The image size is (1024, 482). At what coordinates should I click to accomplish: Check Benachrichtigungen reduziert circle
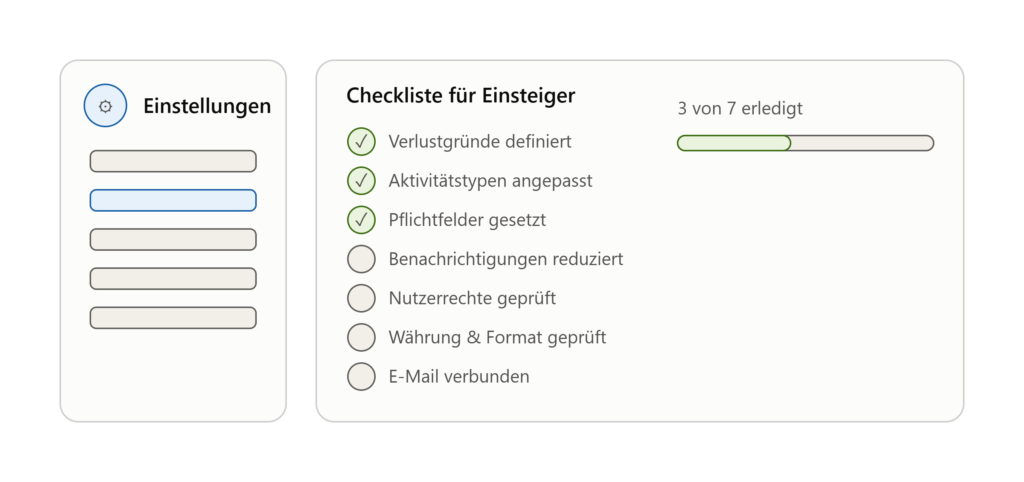pyautogui.click(x=361, y=259)
